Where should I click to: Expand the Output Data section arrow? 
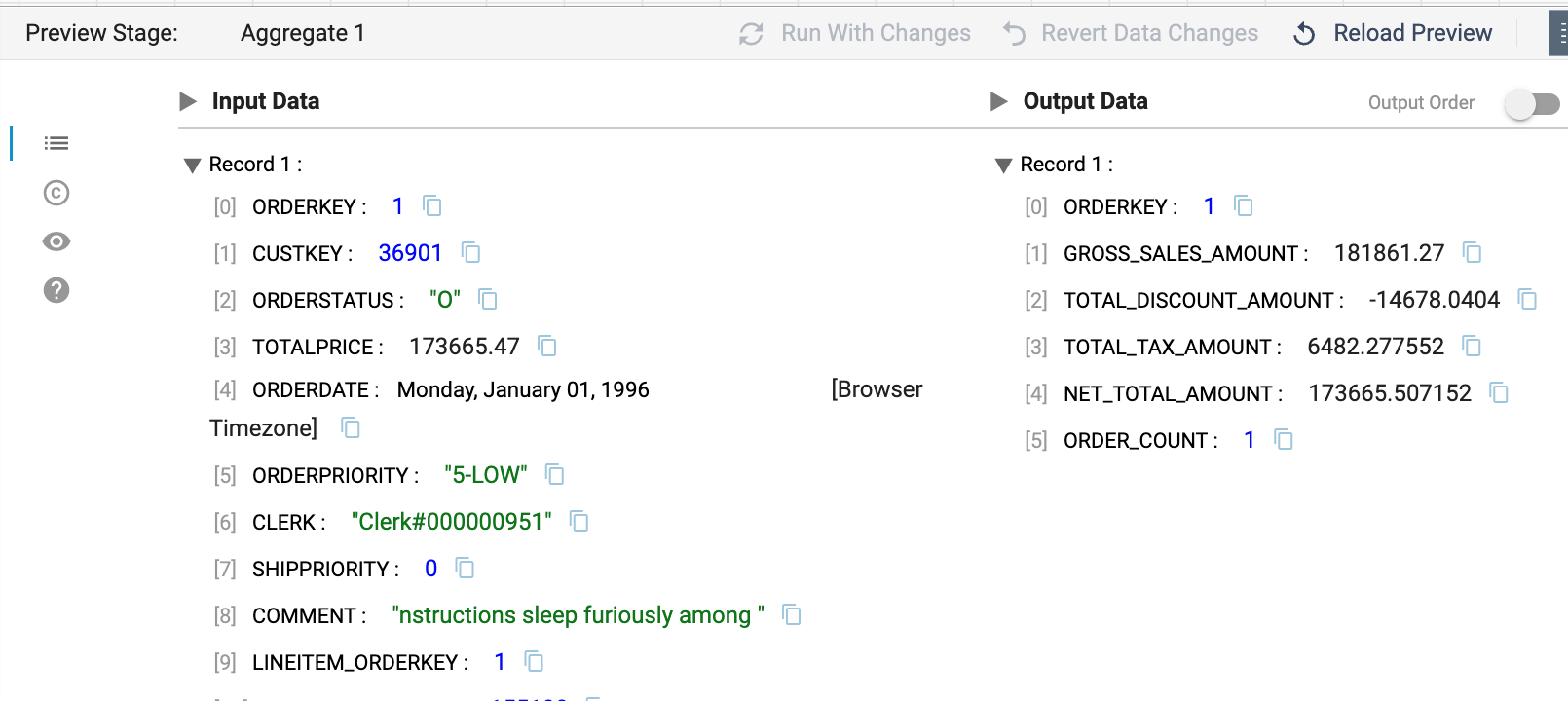(998, 102)
